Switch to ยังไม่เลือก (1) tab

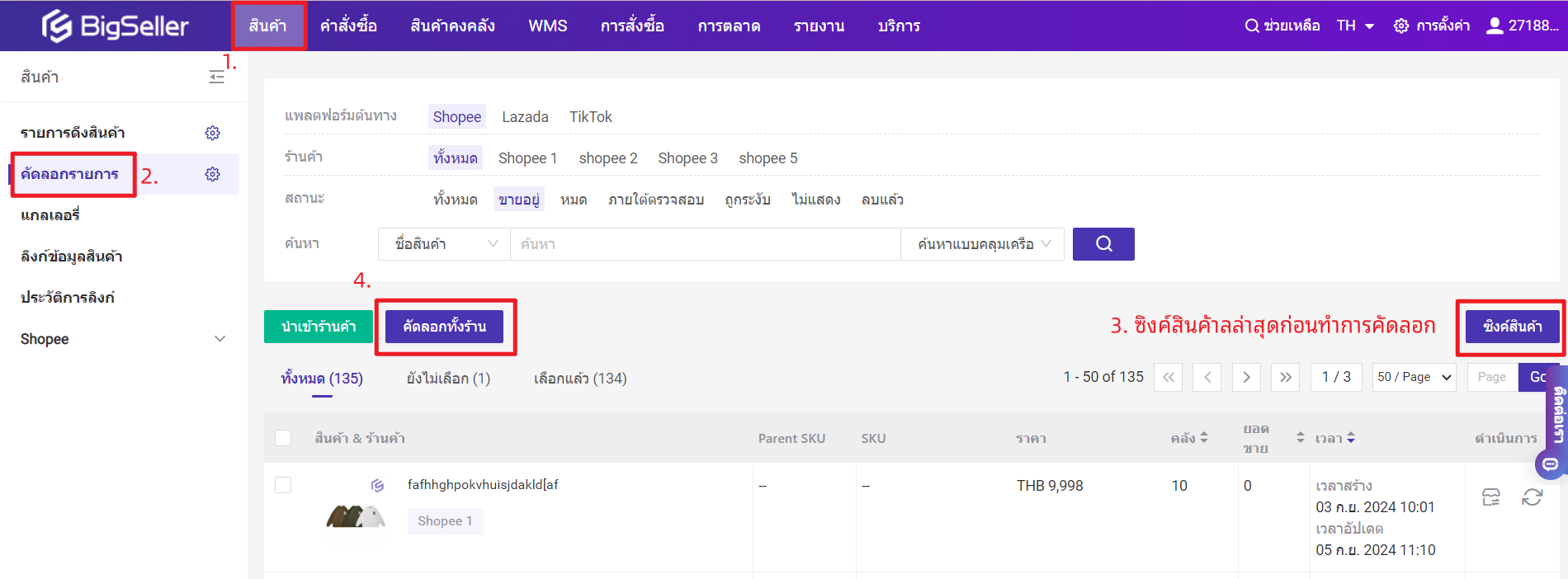[x=448, y=379]
